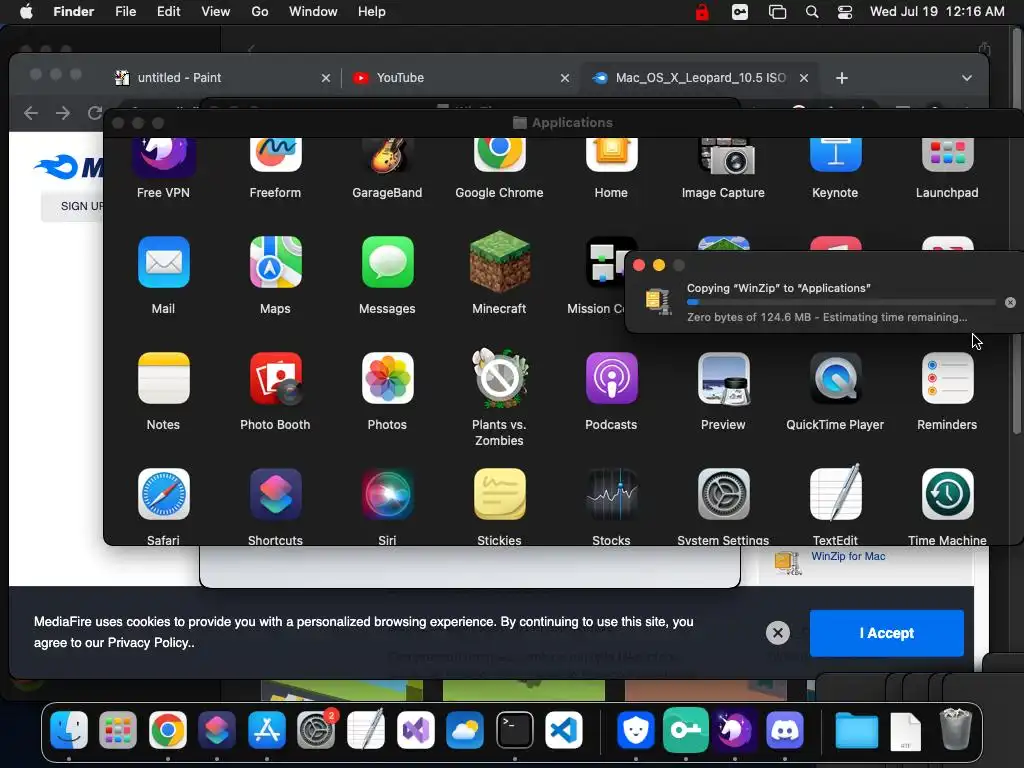Select the Mac_OS_X_Leopard_10.5 ISO tab
Image resolution: width=1024 pixels, height=768 pixels.
coord(701,78)
